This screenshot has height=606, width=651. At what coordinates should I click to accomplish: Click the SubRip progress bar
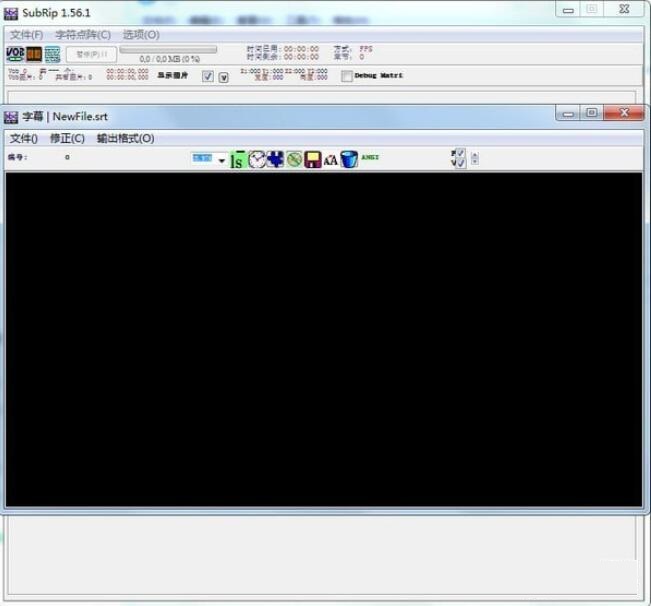coord(168,50)
